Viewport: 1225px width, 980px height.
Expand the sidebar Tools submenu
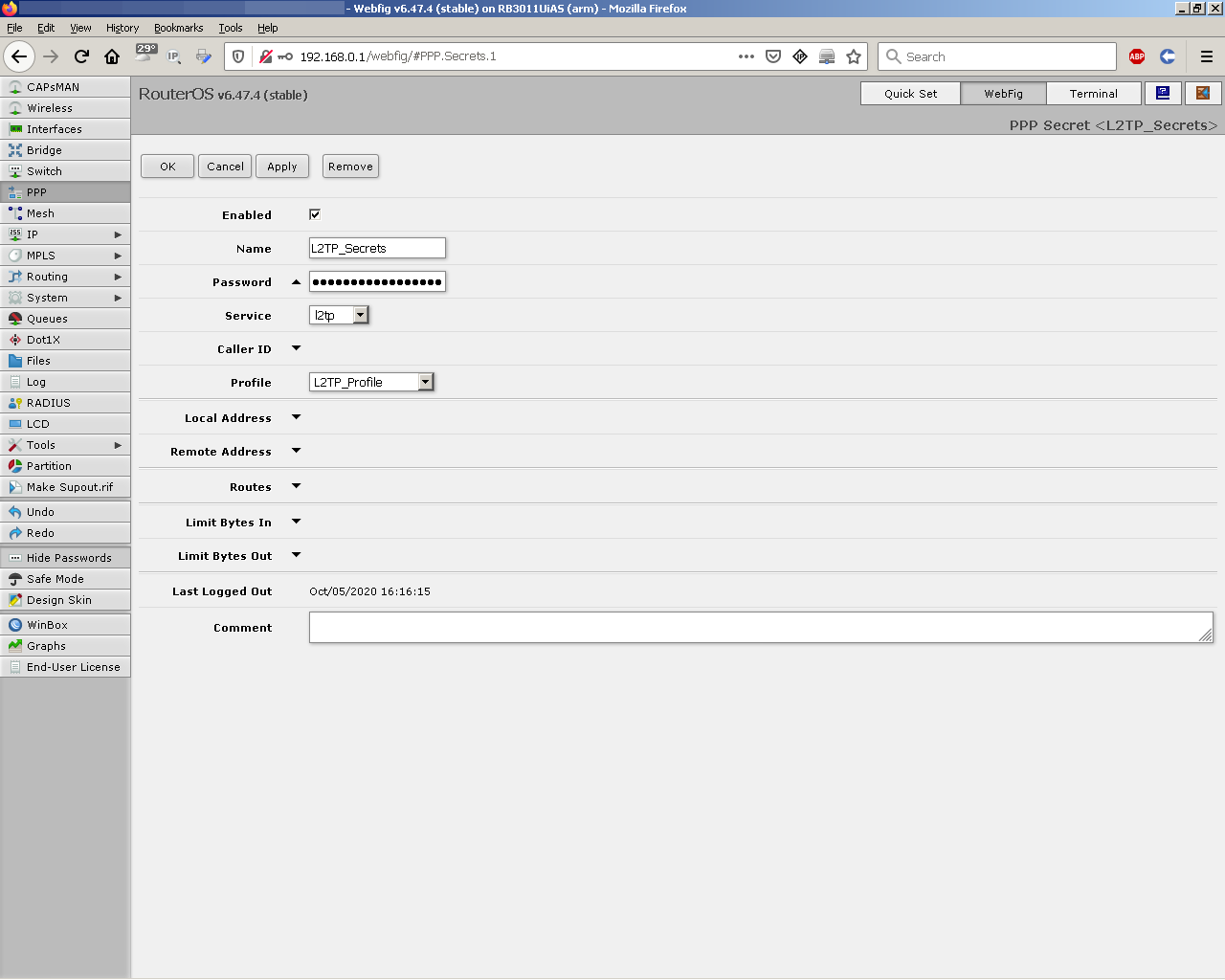(x=65, y=445)
